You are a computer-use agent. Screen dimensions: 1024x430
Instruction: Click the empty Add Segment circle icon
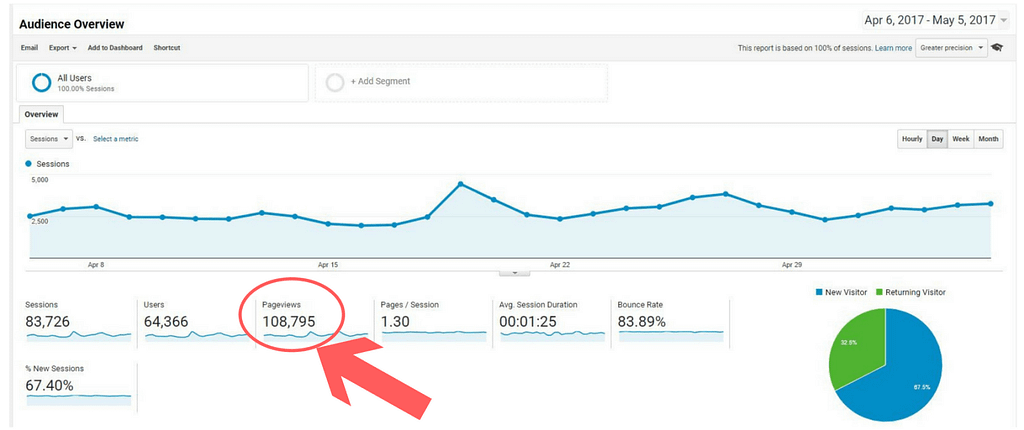tap(334, 82)
